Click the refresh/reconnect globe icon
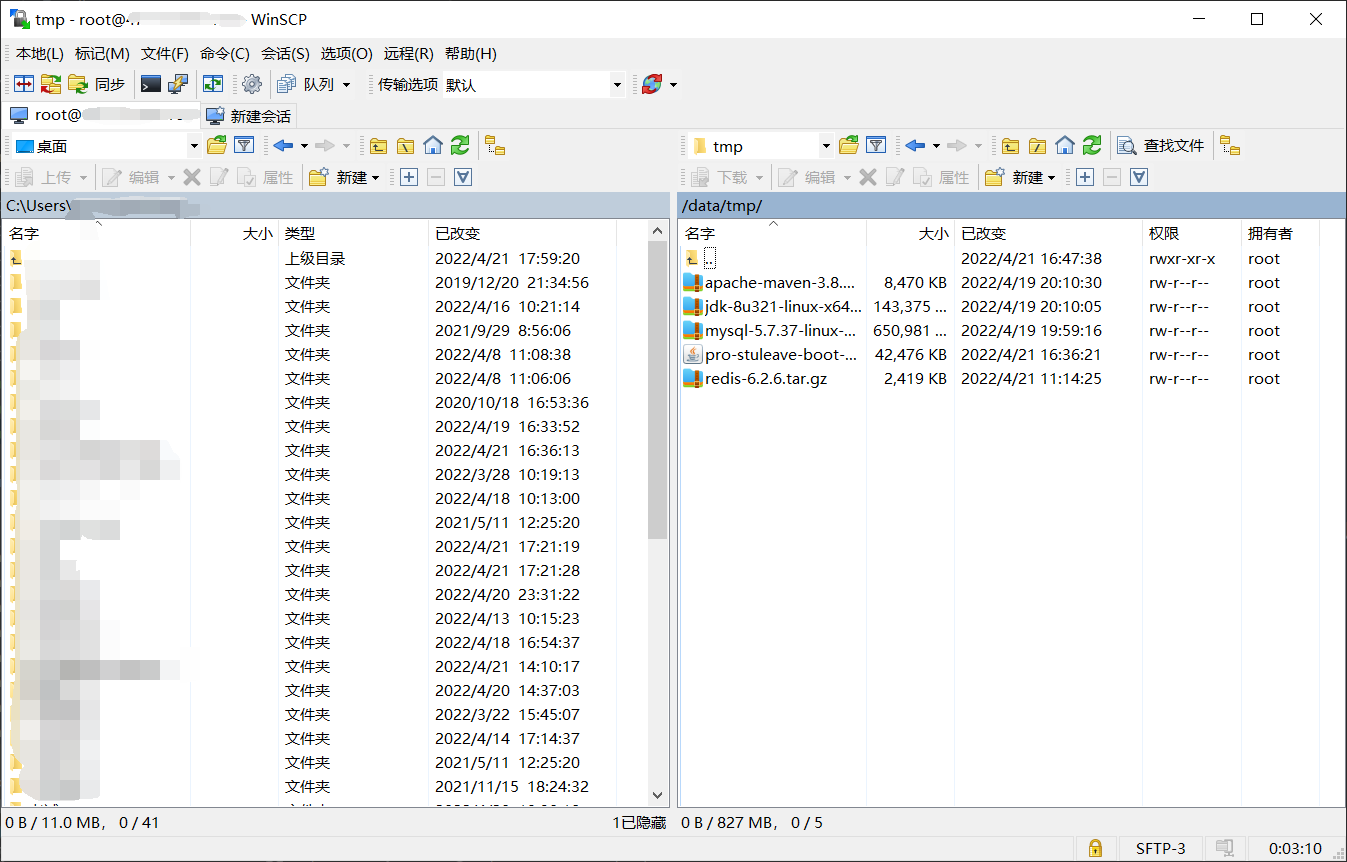Screen dimensions: 1347x862 coord(652,85)
